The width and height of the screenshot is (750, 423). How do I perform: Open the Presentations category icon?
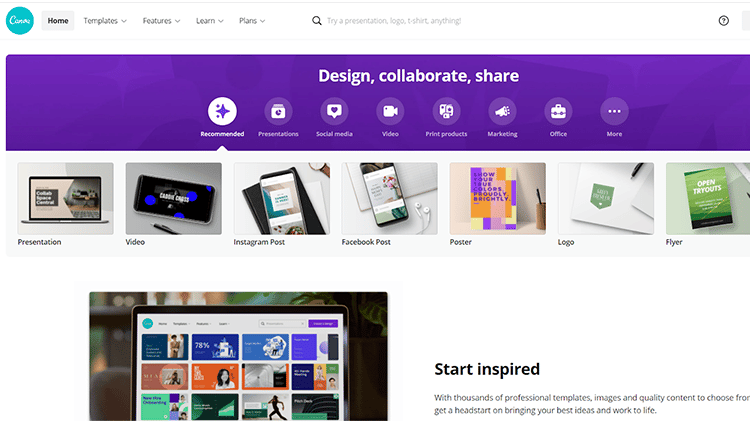(278, 111)
